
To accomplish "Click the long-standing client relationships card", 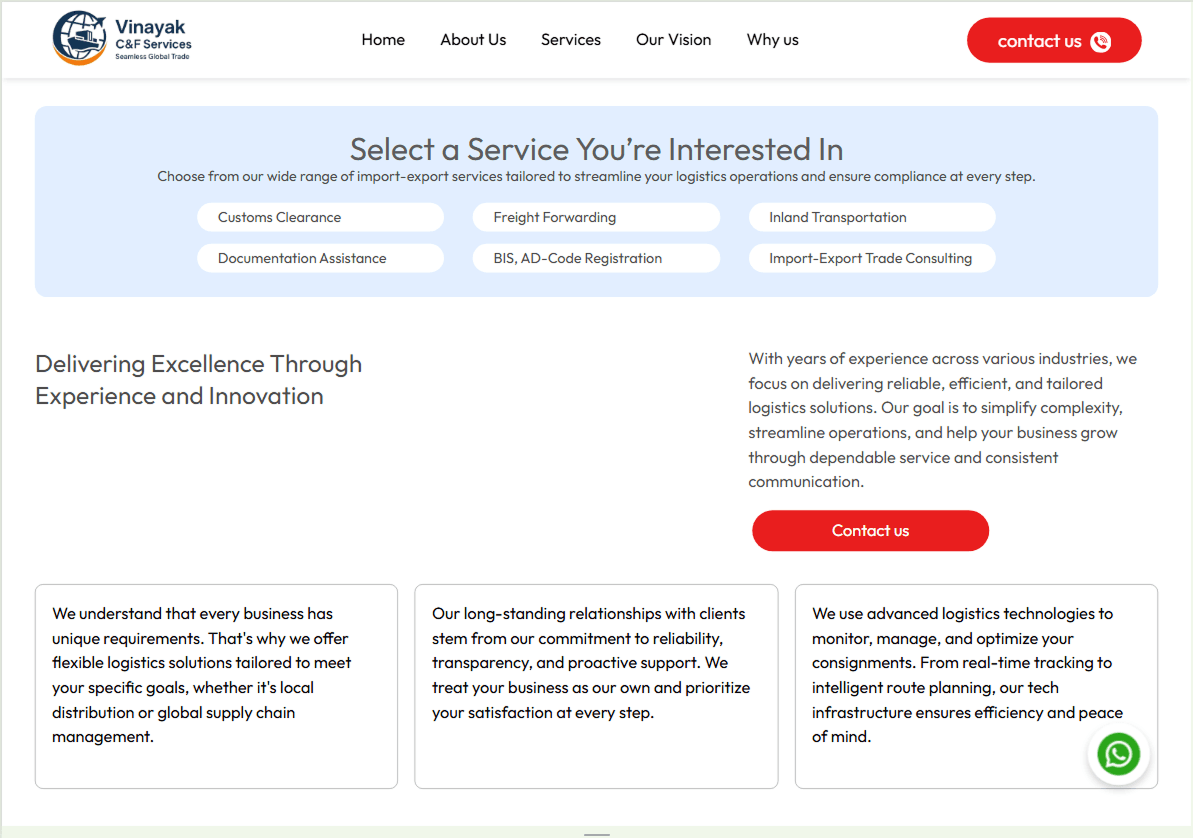I will pos(596,686).
